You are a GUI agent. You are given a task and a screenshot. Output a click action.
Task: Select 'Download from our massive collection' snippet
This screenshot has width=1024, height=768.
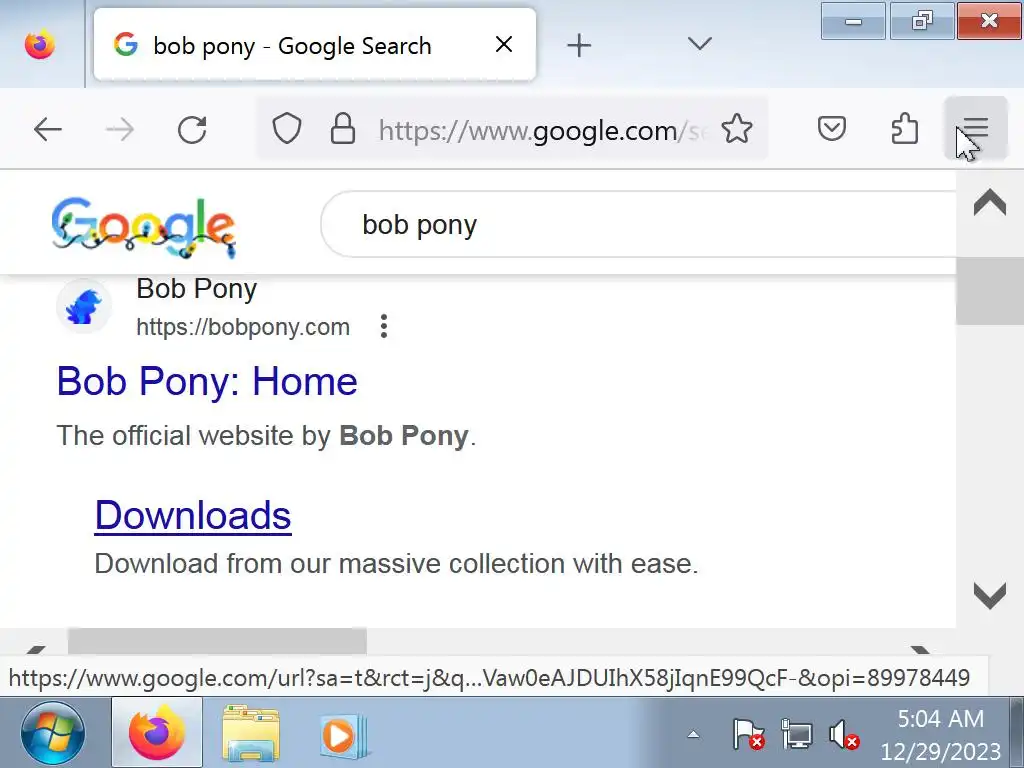[x=396, y=564]
